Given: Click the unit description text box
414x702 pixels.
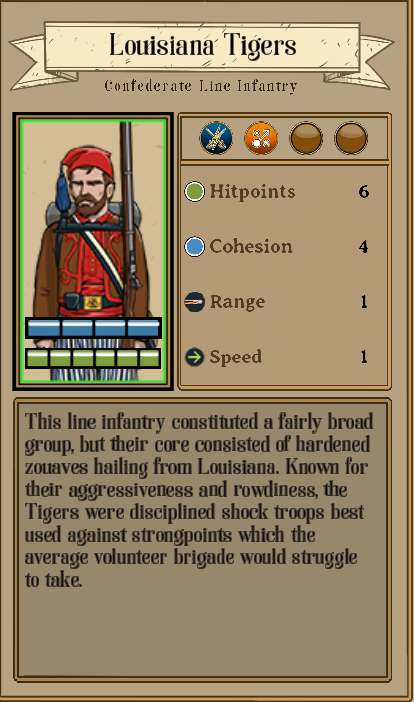Looking at the screenshot, I should [202, 539].
